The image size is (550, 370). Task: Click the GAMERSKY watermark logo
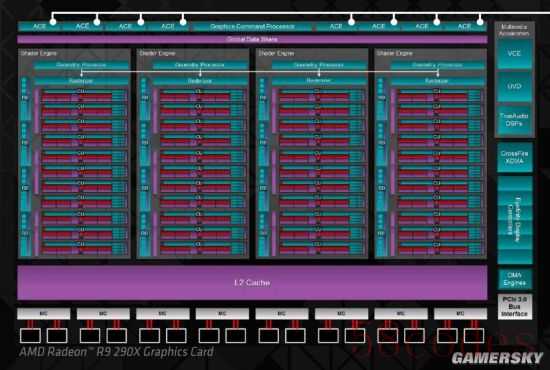tap(497, 358)
